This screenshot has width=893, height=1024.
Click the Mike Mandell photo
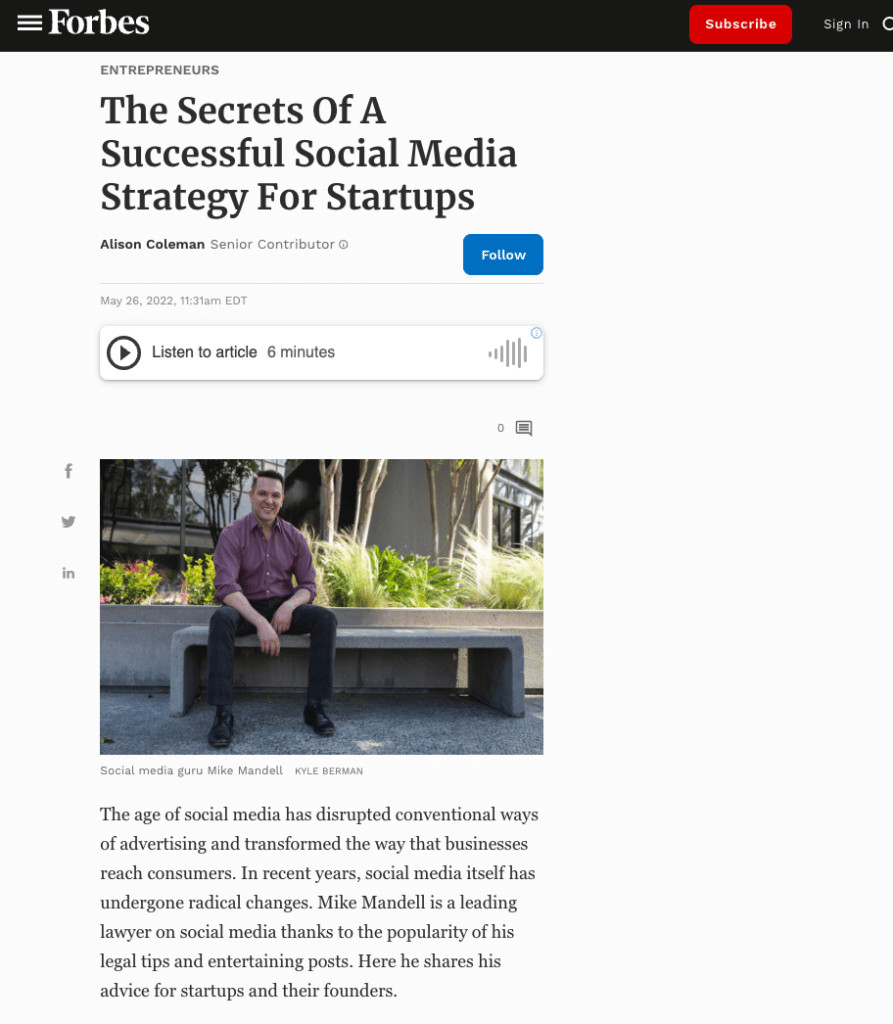(x=321, y=607)
